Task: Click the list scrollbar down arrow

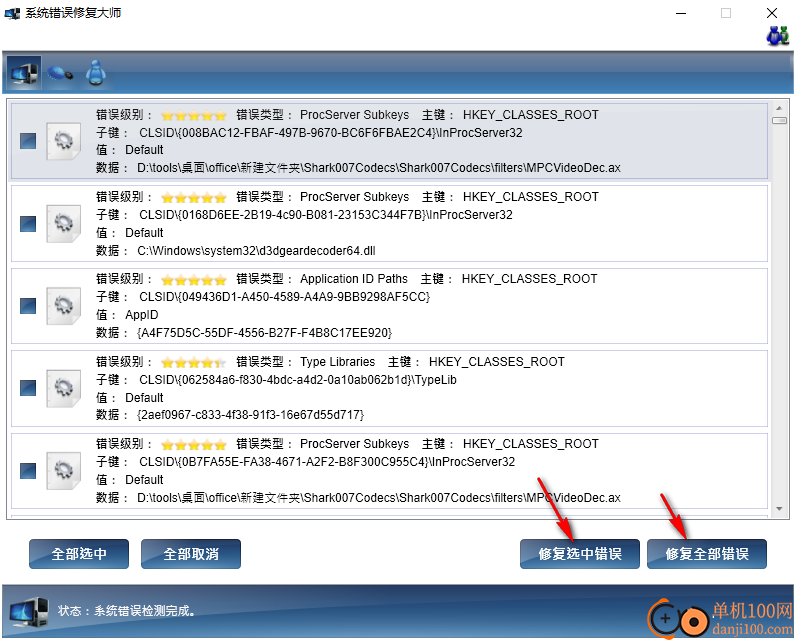Action: pyautogui.click(x=779, y=509)
